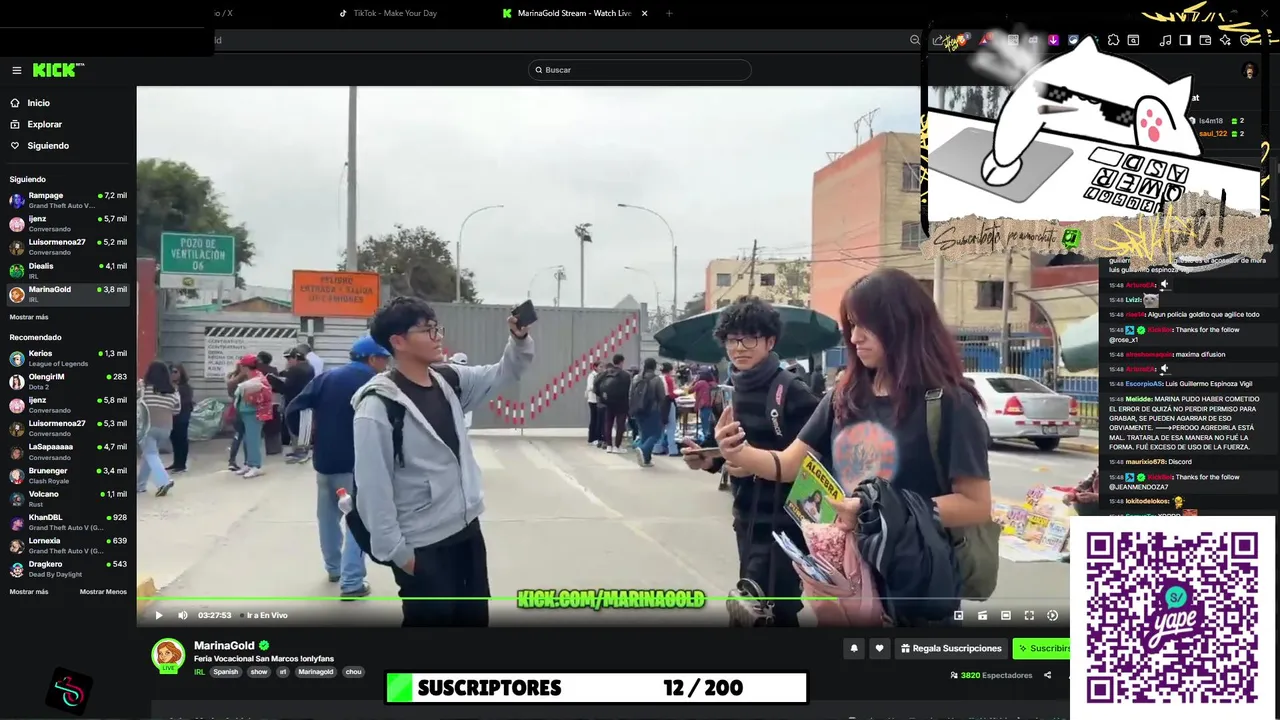This screenshot has height=720, width=1280.
Task: Open media control music note icon
Action: 1165,40
